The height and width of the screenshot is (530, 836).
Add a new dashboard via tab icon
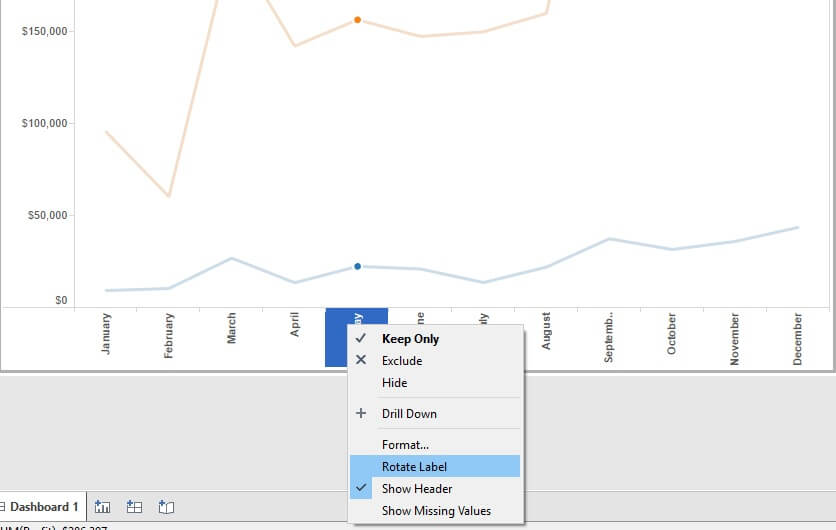pyautogui.click(x=134, y=507)
